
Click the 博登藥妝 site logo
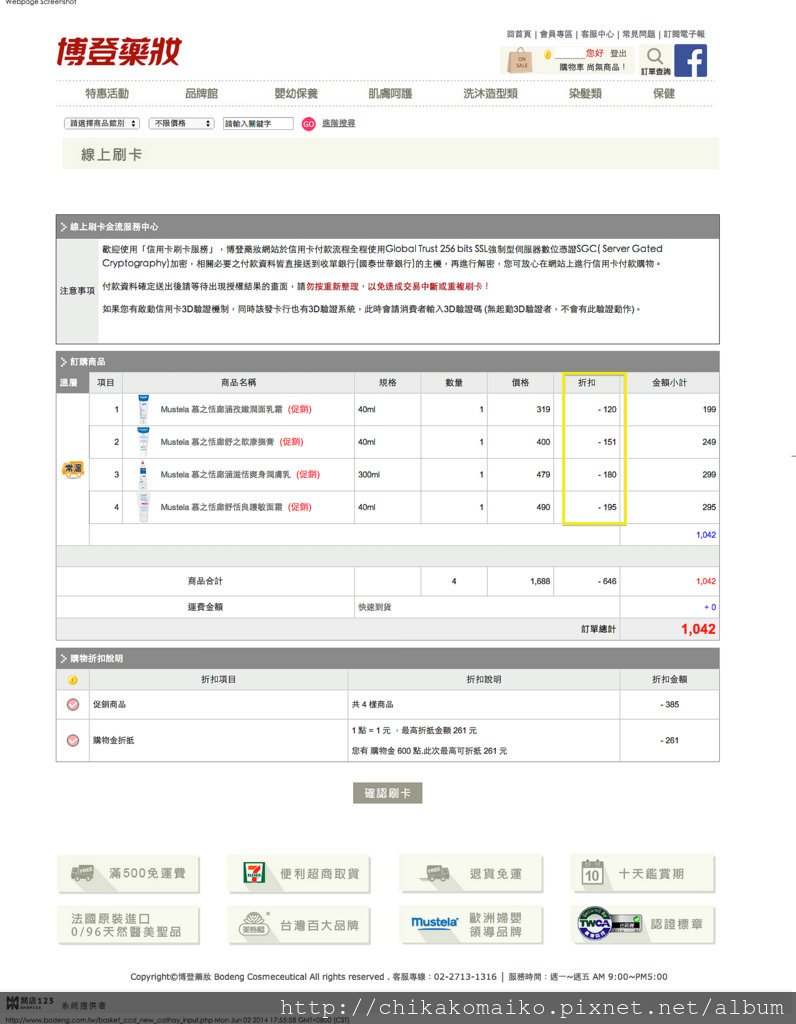click(118, 52)
